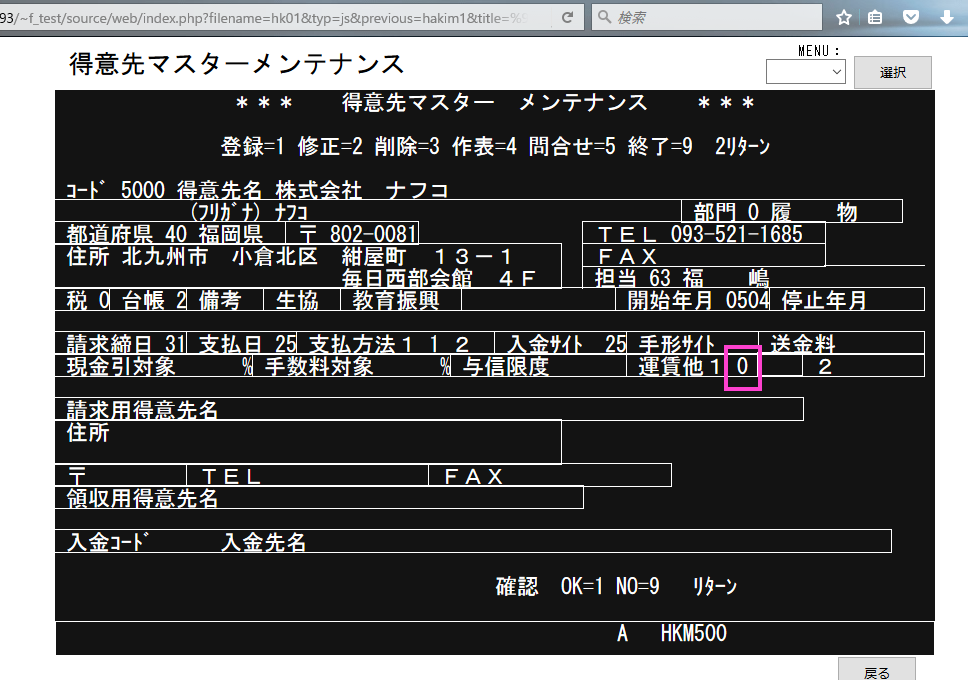The height and width of the screenshot is (680, 968).
Task: Open the MENU dropdown
Action: 805,72
